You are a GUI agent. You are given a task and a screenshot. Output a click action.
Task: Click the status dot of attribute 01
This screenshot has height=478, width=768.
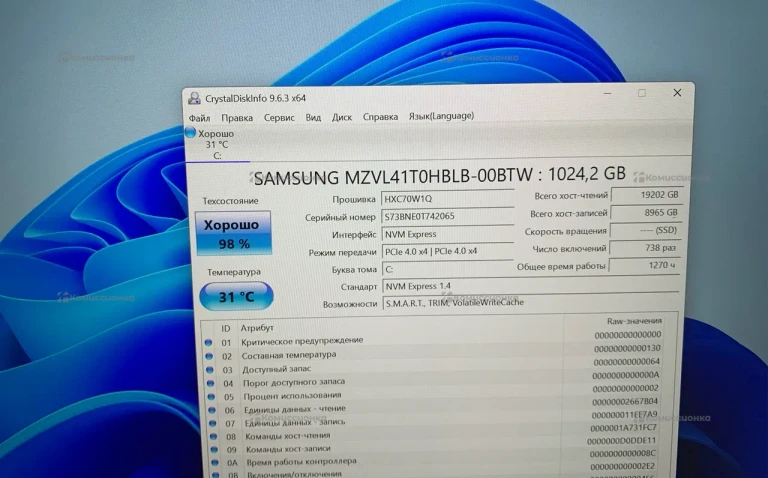209,343
